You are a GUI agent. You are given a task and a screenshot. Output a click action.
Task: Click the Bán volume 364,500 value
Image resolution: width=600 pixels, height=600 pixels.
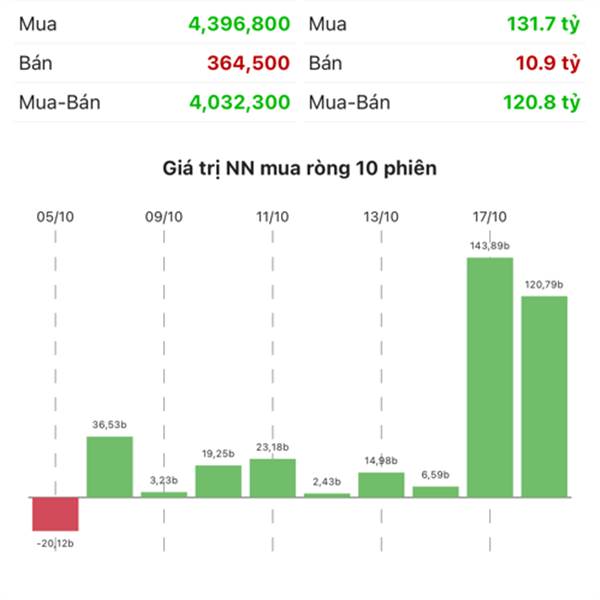(249, 63)
